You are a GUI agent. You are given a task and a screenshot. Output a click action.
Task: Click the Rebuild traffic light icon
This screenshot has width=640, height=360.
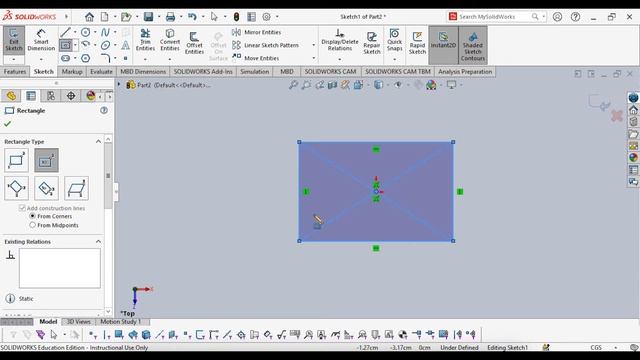pyautogui.click(x=236, y=17)
